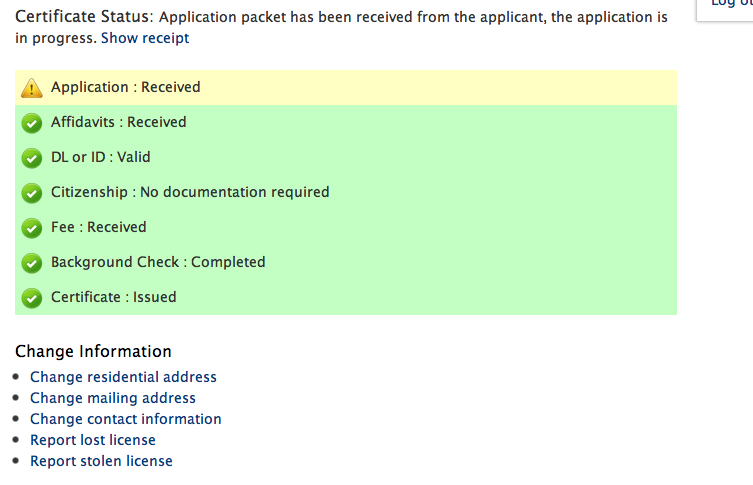753x485 pixels.
Task: Choose Report stolen license
Action: pyautogui.click(x=101, y=461)
